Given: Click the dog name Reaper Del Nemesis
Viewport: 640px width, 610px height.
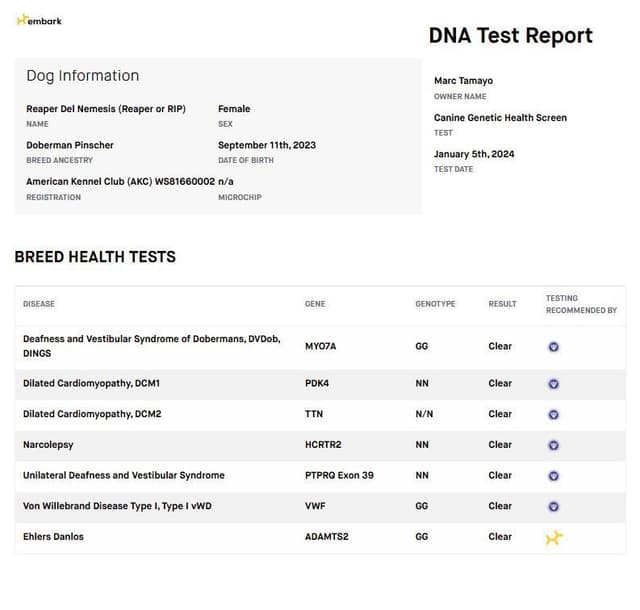Looking at the screenshot, I should click(x=106, y=109).
